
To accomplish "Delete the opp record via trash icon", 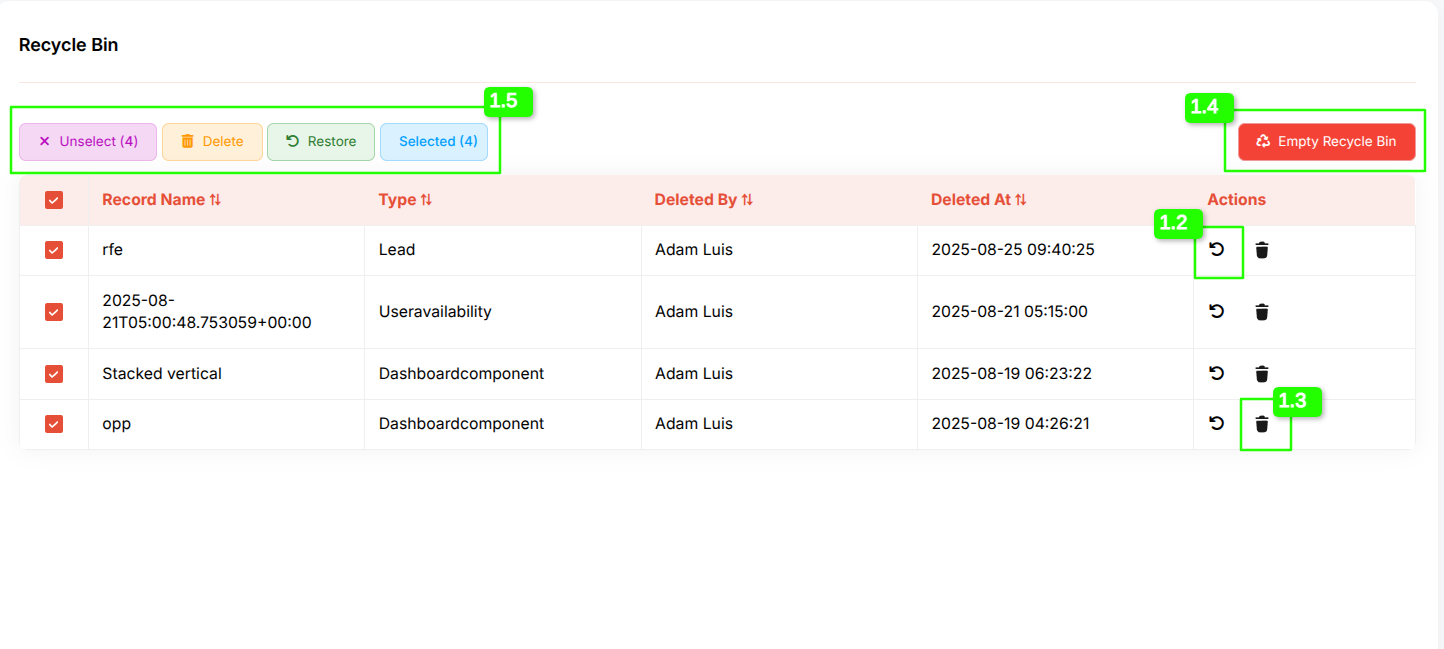I will (1262, 424).
